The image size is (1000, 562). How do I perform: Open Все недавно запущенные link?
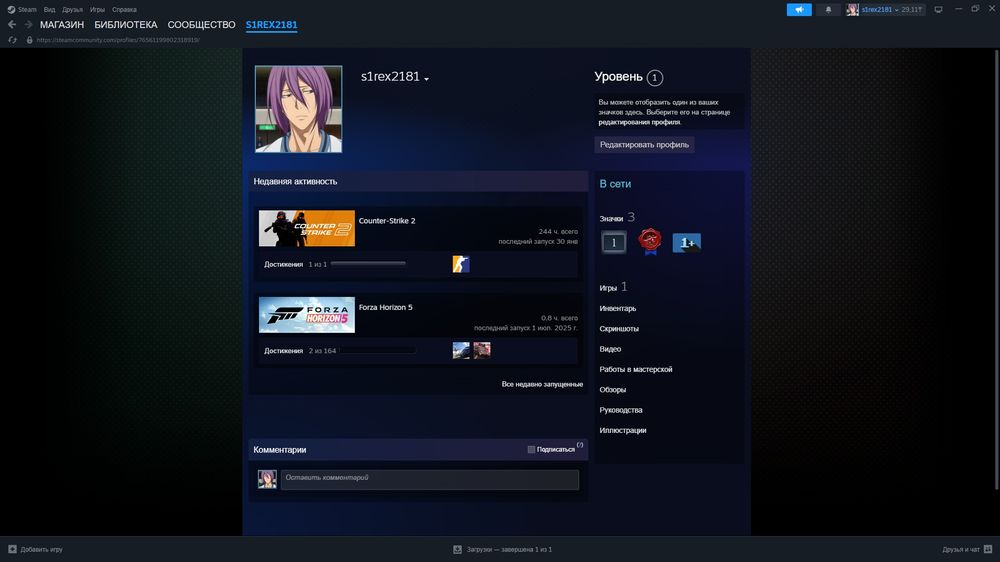542,384
